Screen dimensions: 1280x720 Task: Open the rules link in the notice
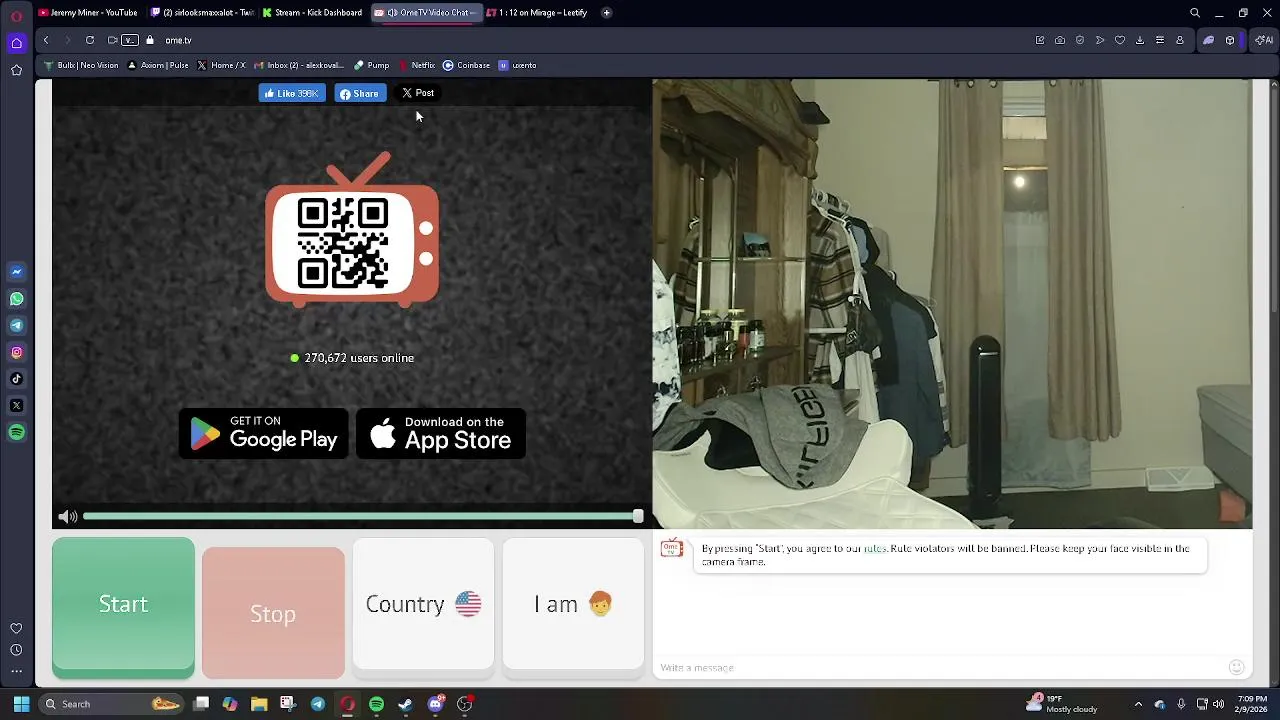point(875,549)
